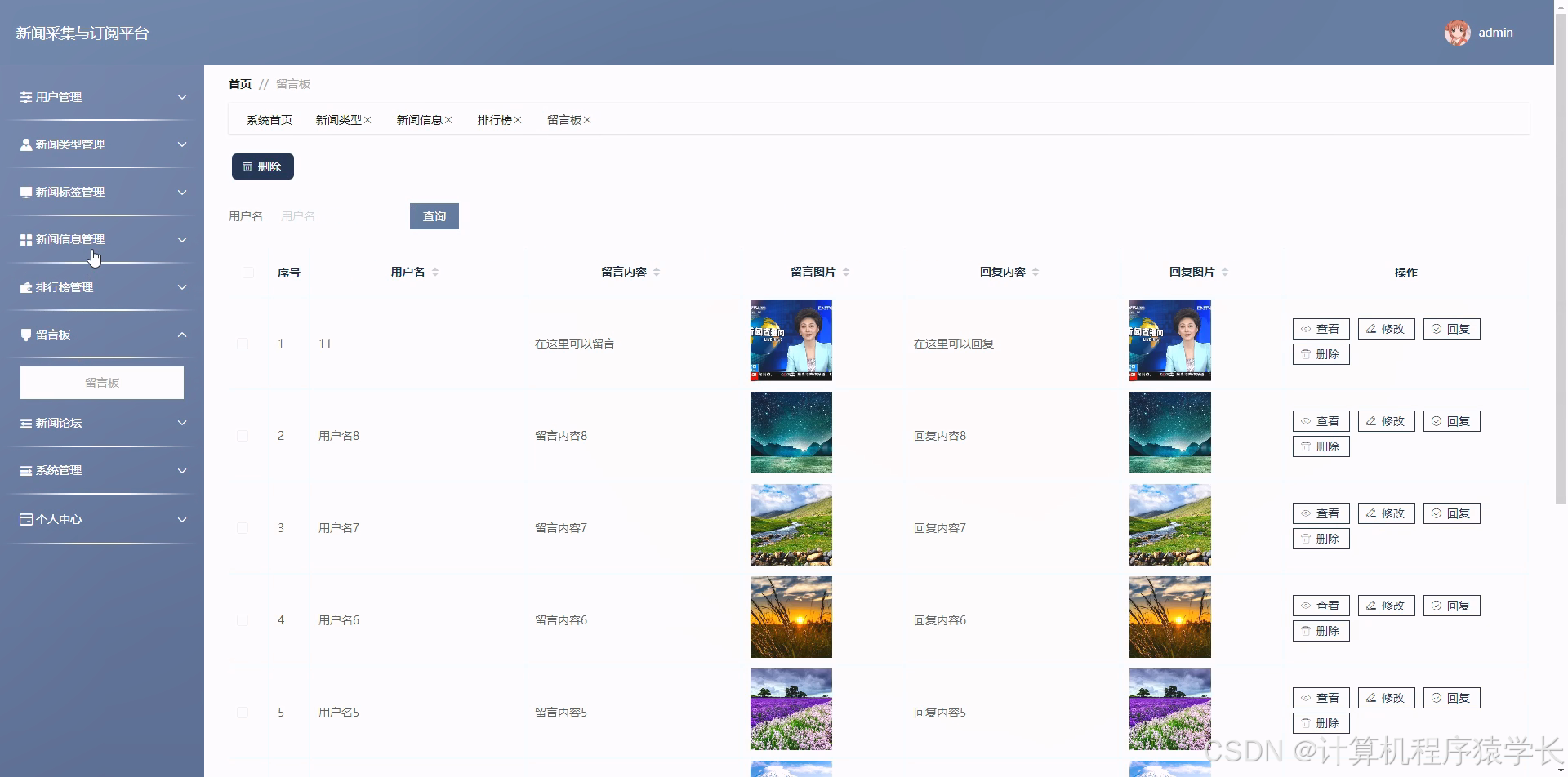Click the 在这里可以留言 cell text

point(575,344)
